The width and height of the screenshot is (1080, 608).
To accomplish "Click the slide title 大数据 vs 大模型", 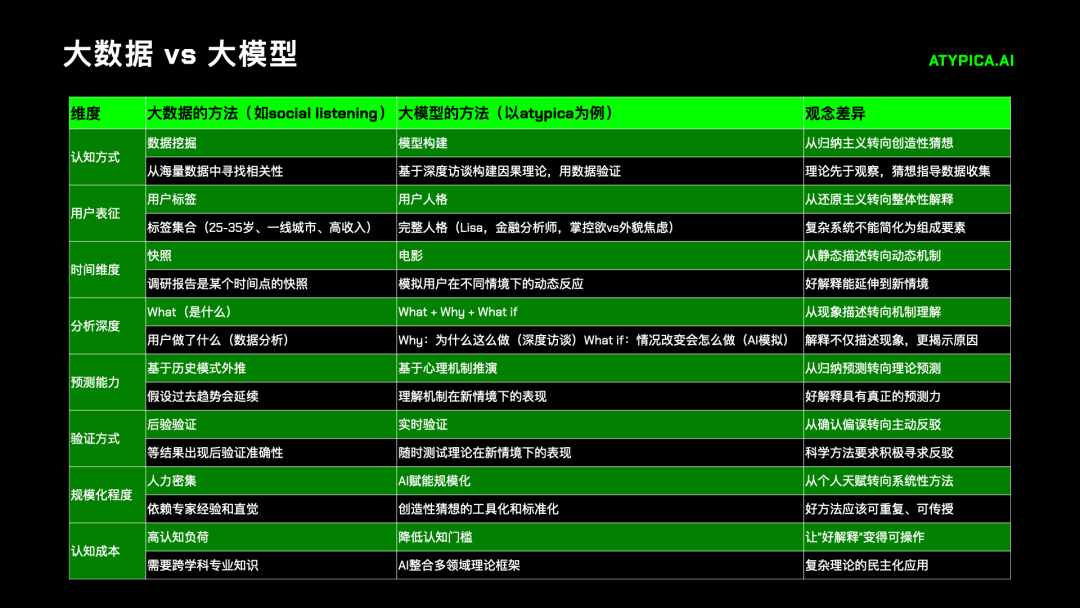I will [x=180, y=54].
